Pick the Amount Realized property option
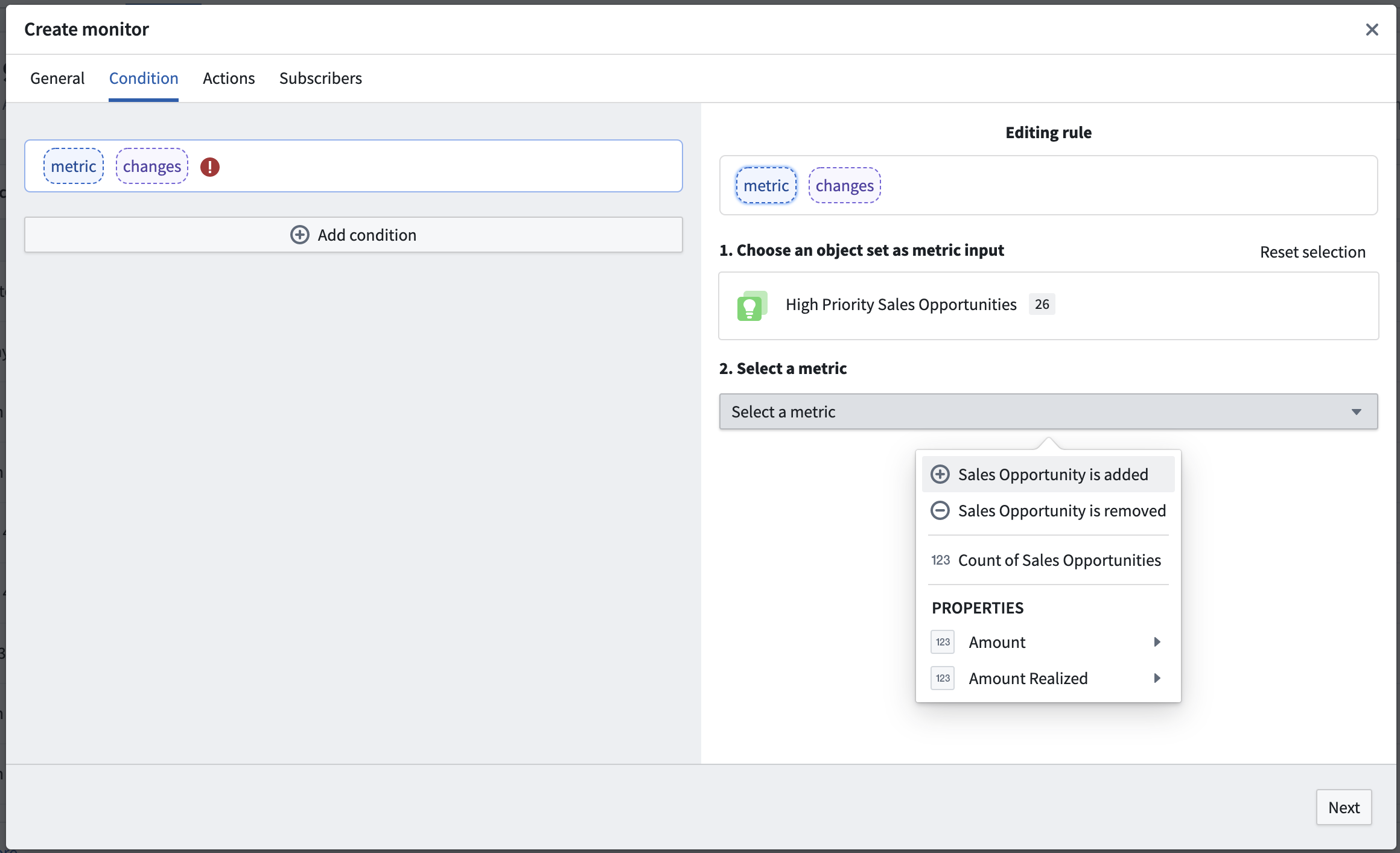Screen dimensions: 1400x853 click(x=1048, y=678)
